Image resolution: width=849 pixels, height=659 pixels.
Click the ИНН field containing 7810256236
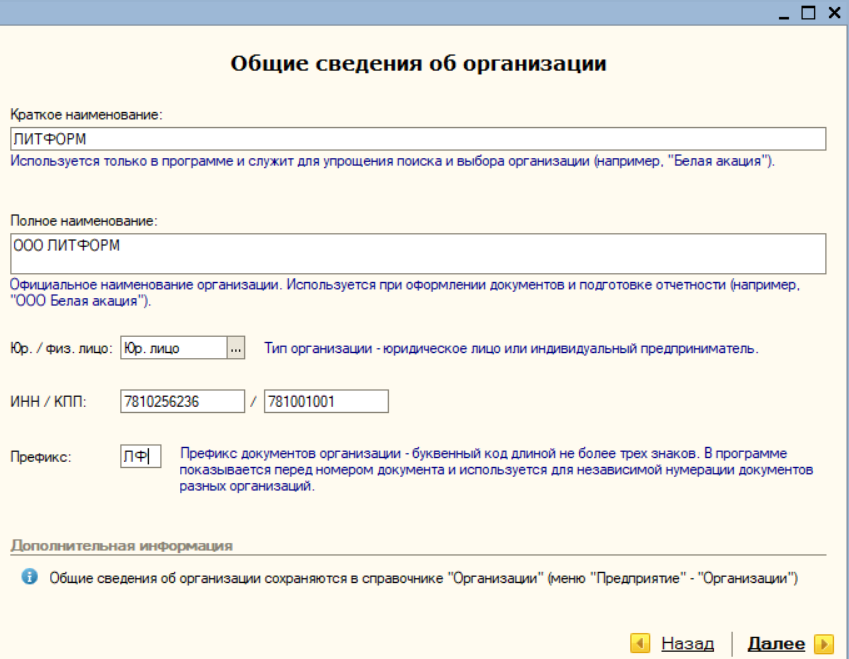tap(182, 401)
